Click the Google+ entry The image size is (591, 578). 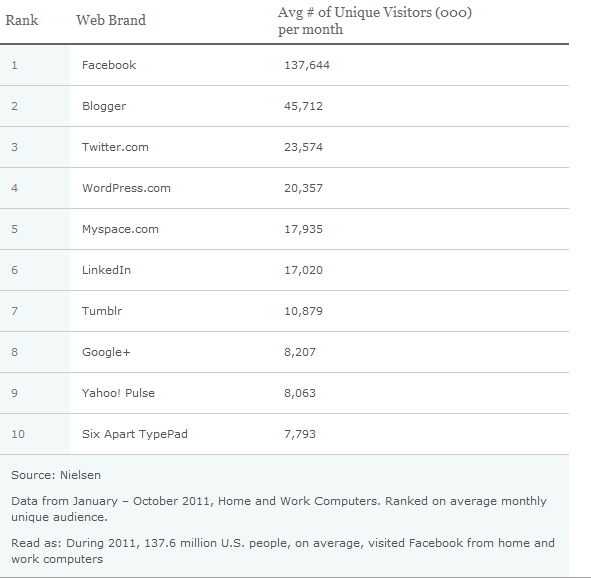pos(106,352)
